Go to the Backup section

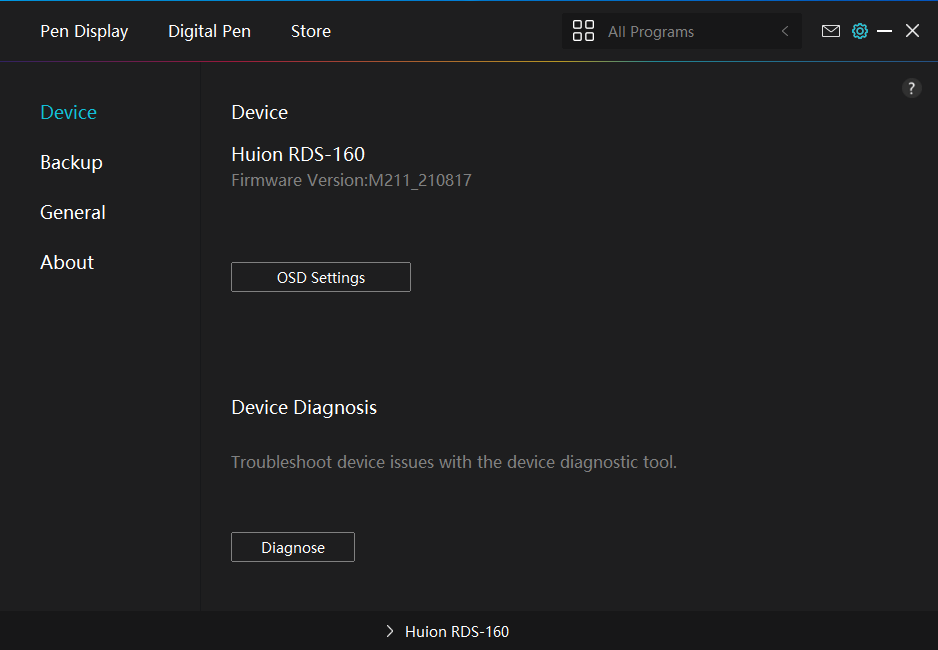[71, 162]
